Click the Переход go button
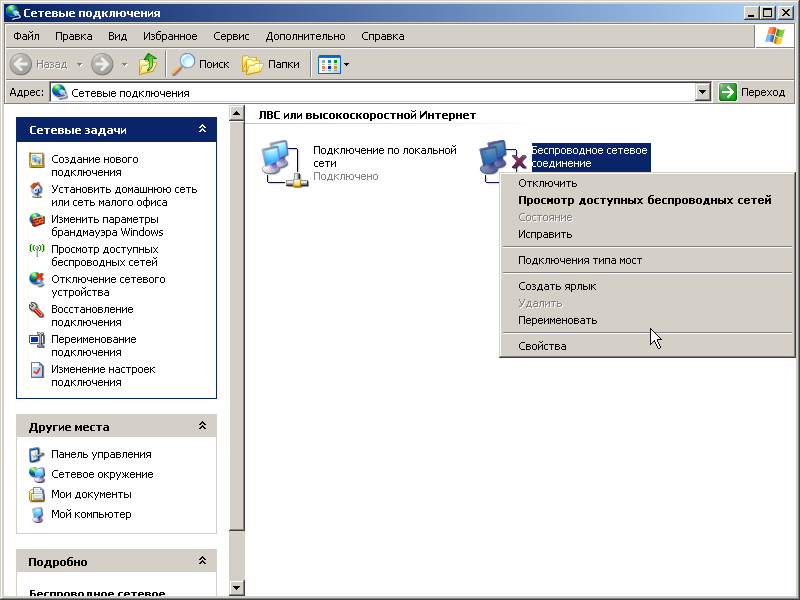Viewport: 800px width, 600px height. tap(752, 92)
